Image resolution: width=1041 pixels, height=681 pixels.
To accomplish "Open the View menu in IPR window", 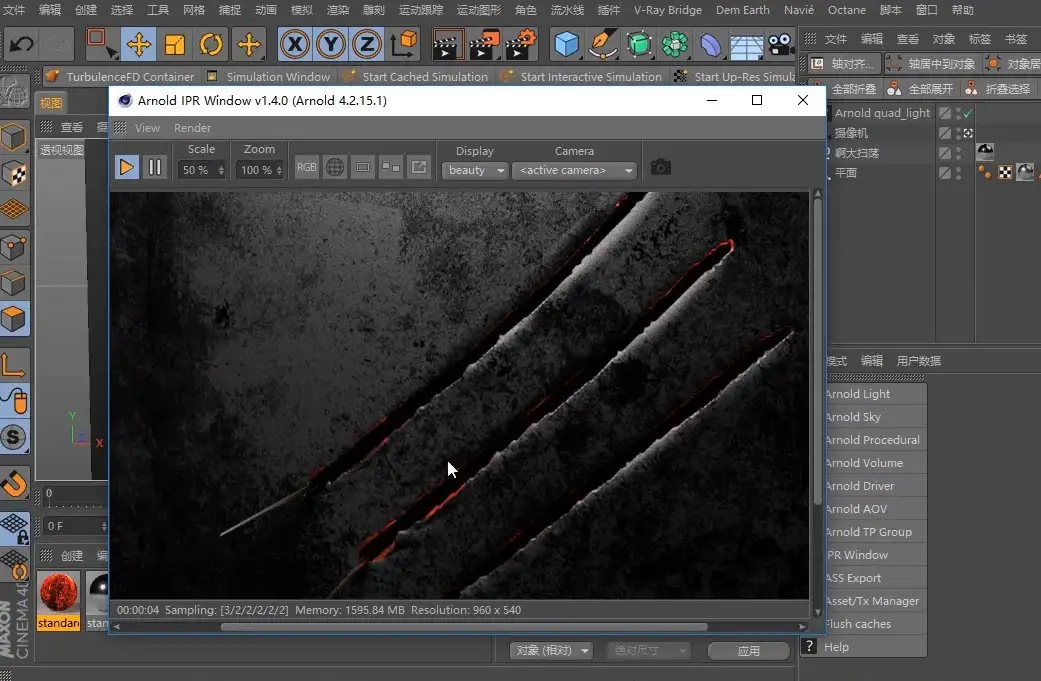I will click(147, 128).
